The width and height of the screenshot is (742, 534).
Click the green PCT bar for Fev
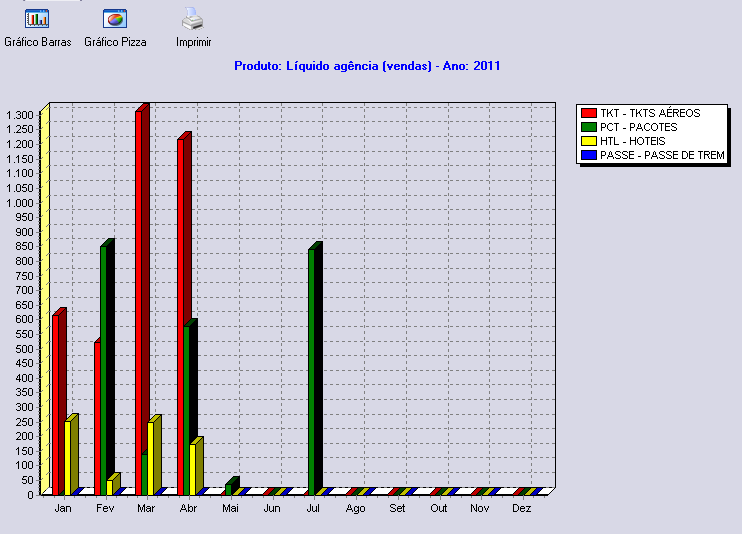click(x=103, y=371)
